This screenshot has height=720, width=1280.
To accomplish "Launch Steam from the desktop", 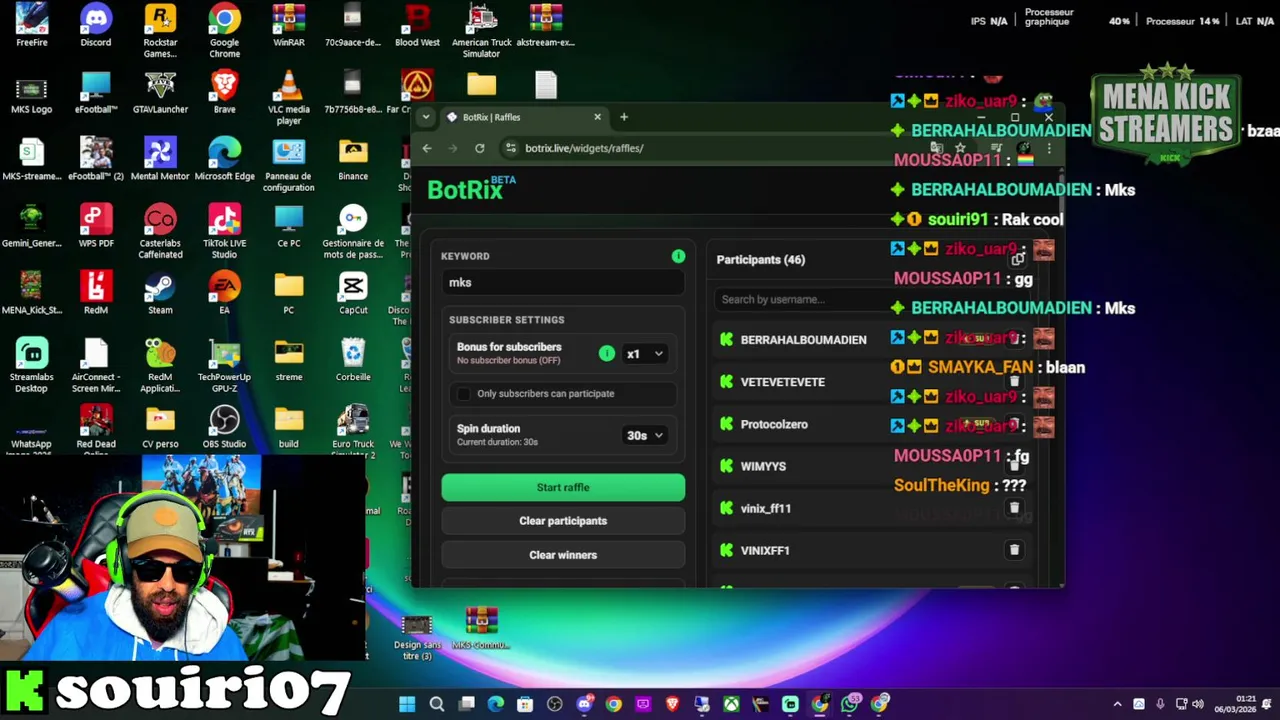I will click(x=160, y=294).
